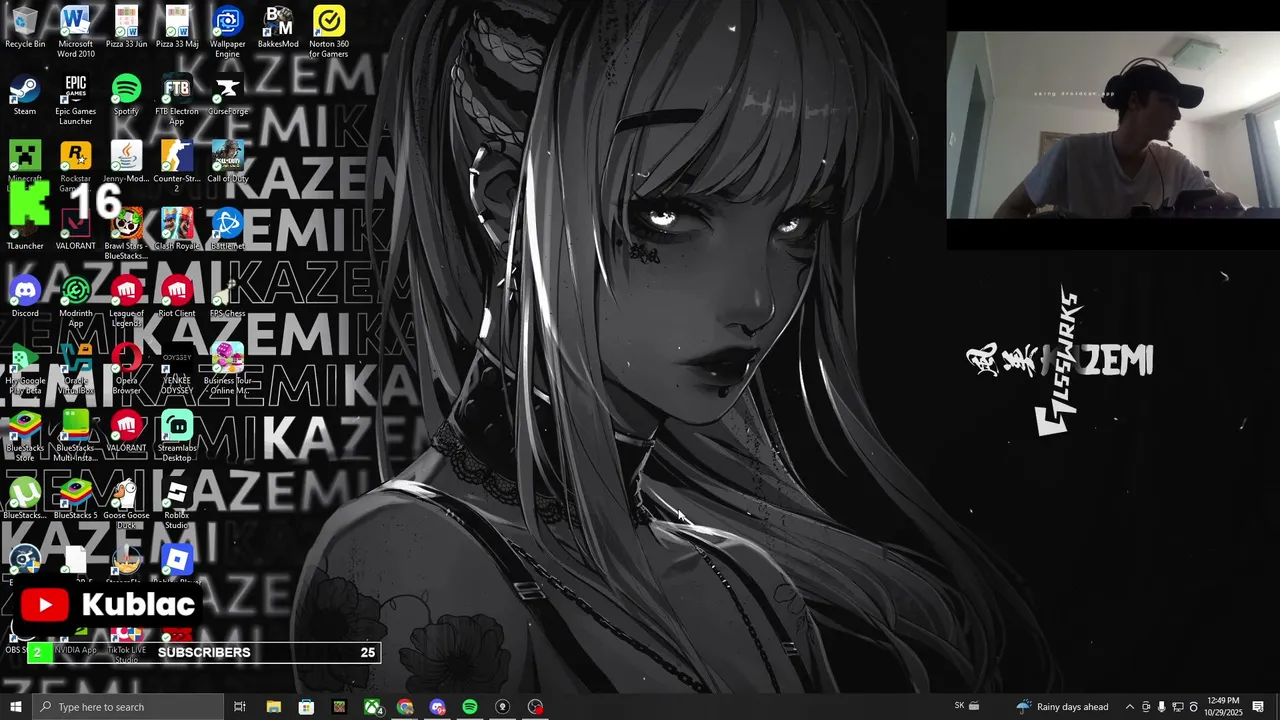Open Call of Duty shortcut

coord(227,162)
